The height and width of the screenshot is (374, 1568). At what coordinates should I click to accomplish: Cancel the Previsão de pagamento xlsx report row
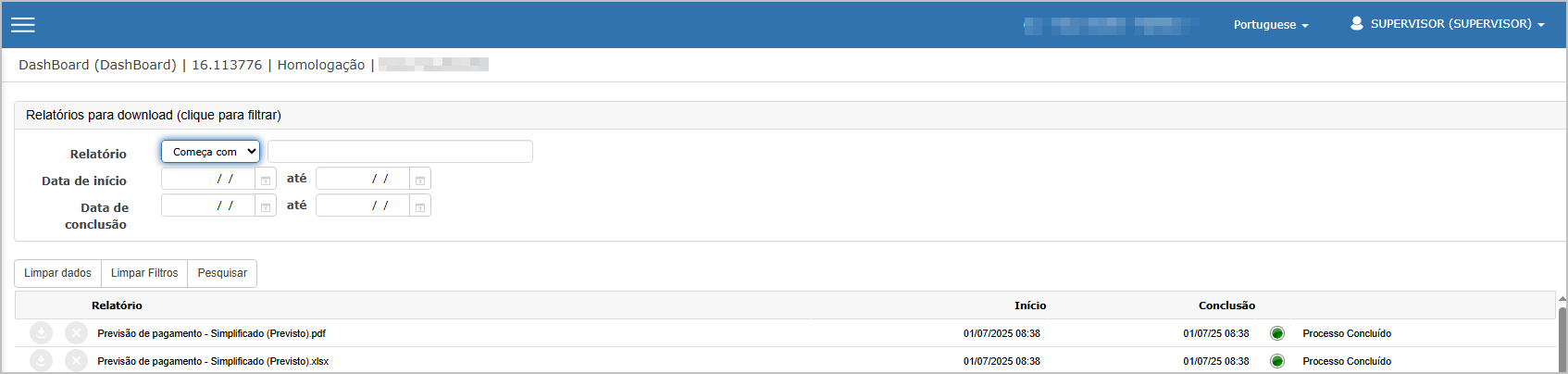point(77,360)
